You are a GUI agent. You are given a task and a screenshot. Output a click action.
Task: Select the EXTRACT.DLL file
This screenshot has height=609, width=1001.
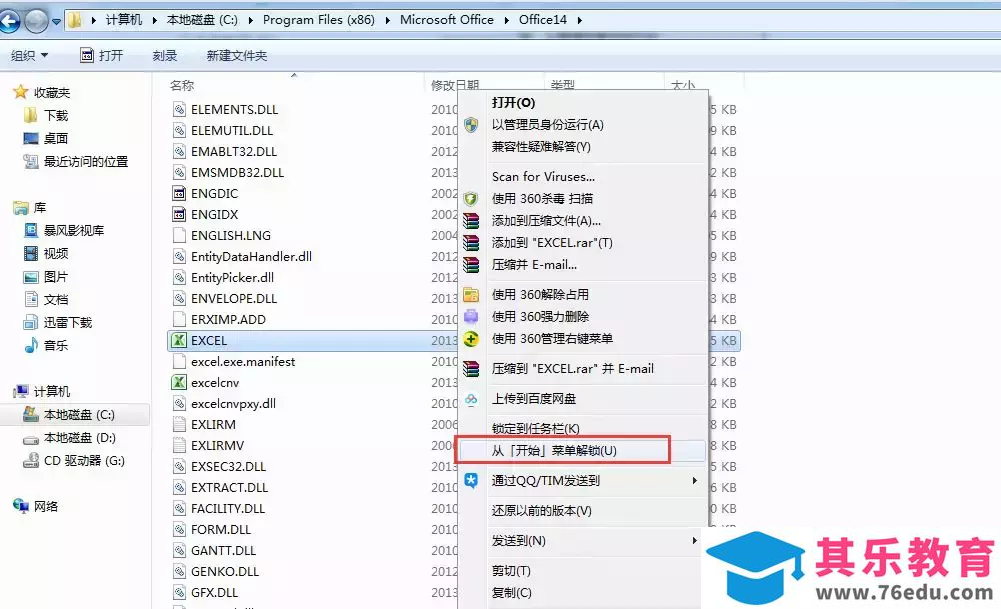229,488
